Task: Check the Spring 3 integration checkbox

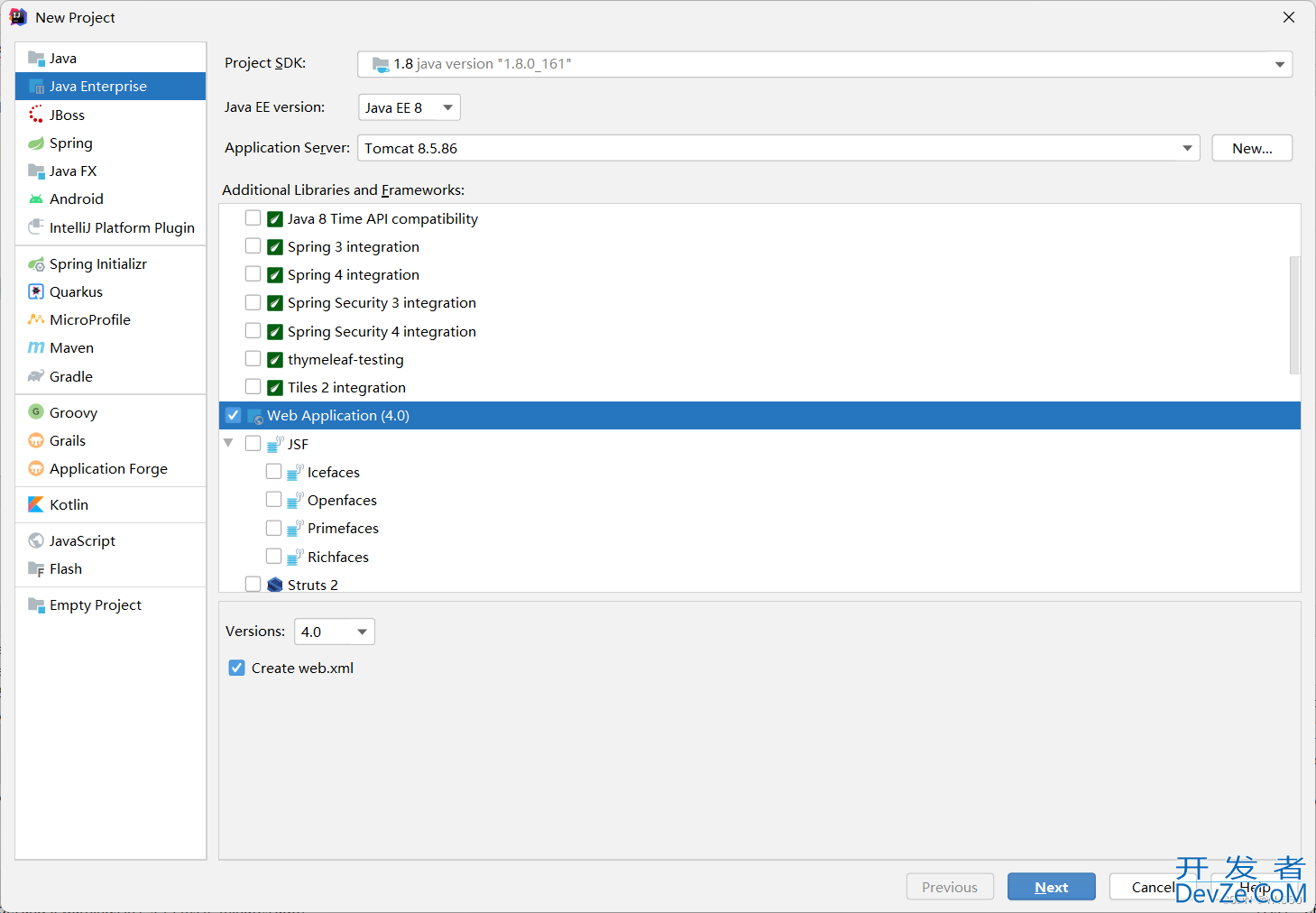Action: coord(253,246)
